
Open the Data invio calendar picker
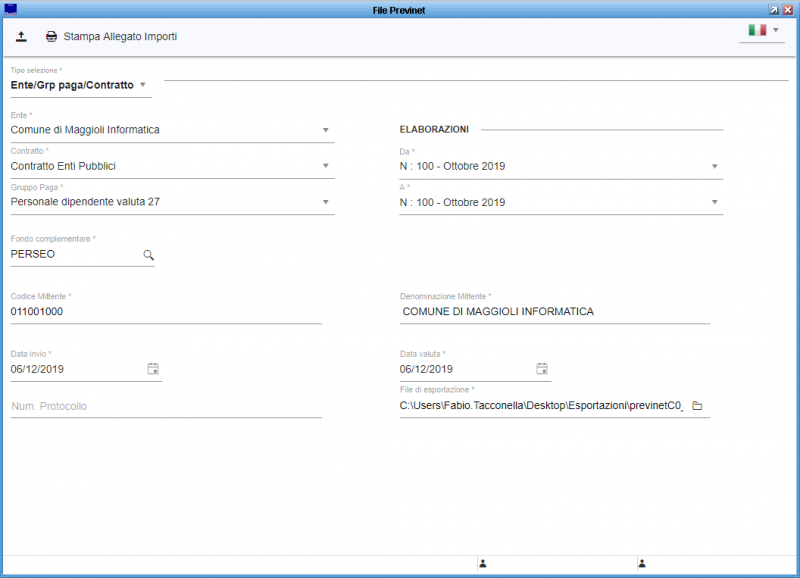point(153,369)
